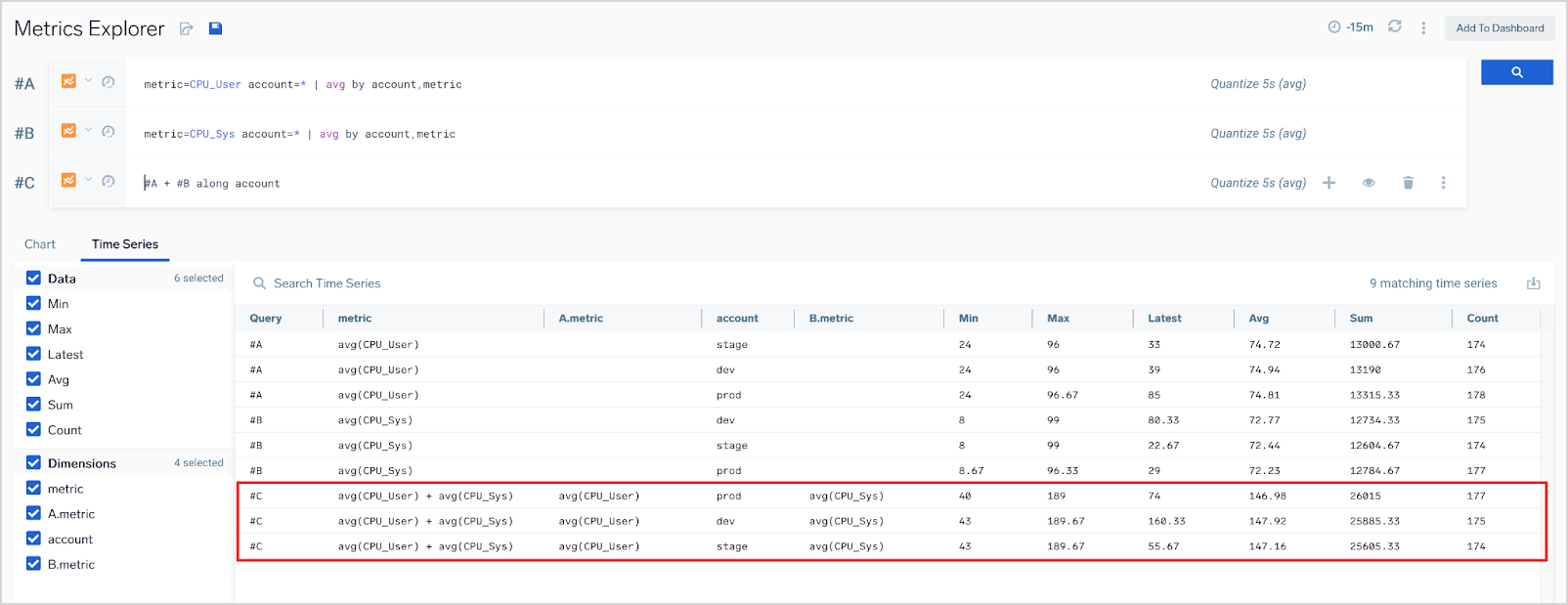Viewport: 1568px width, 605px height.
Task: Switch to the Chart tab
Action: pos(40,244)
